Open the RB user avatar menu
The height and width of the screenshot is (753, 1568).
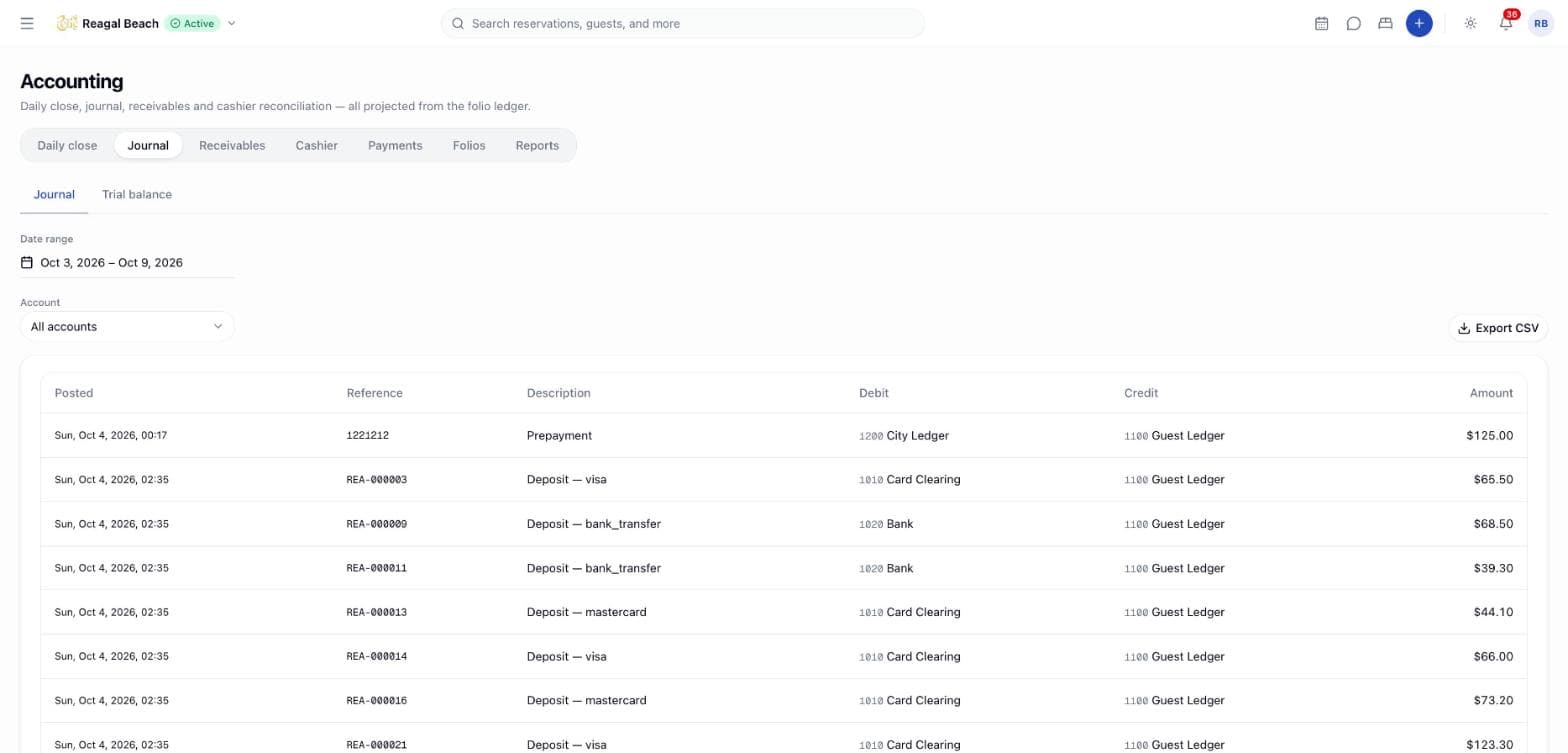pos(1541,23)
